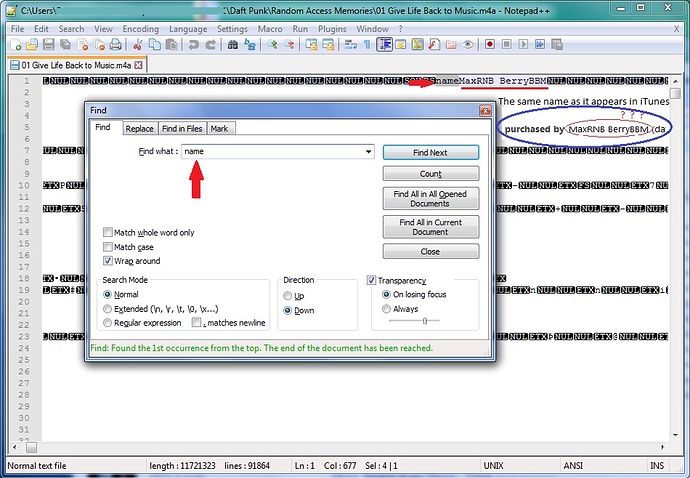Close the document tab with red X
690x478 pixels.
[x=139, y=65]
